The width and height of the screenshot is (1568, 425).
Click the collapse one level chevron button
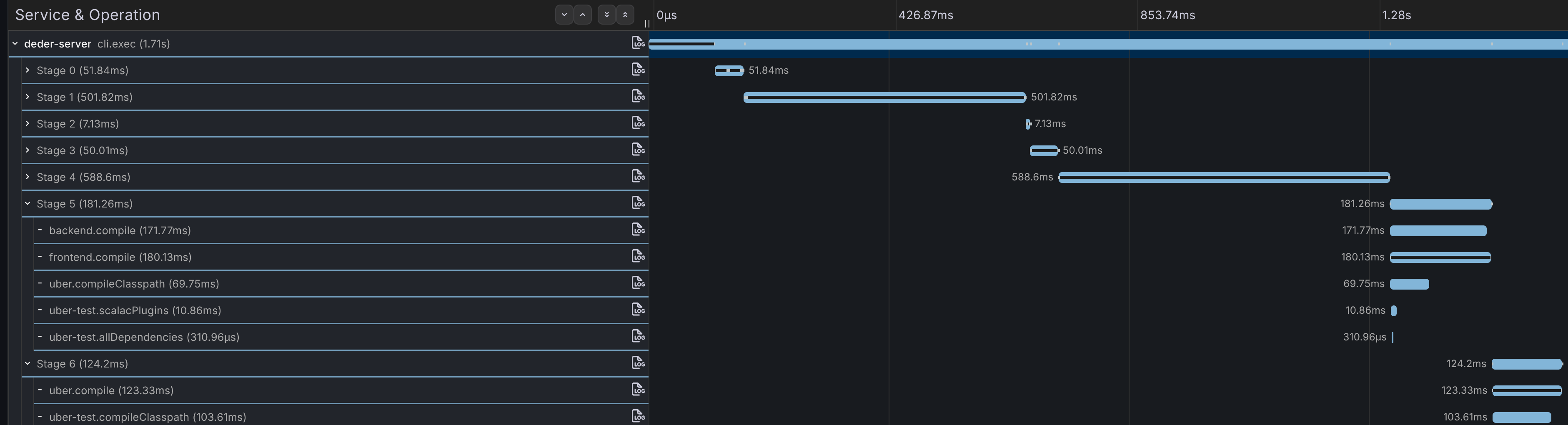(x=583, y=15)
